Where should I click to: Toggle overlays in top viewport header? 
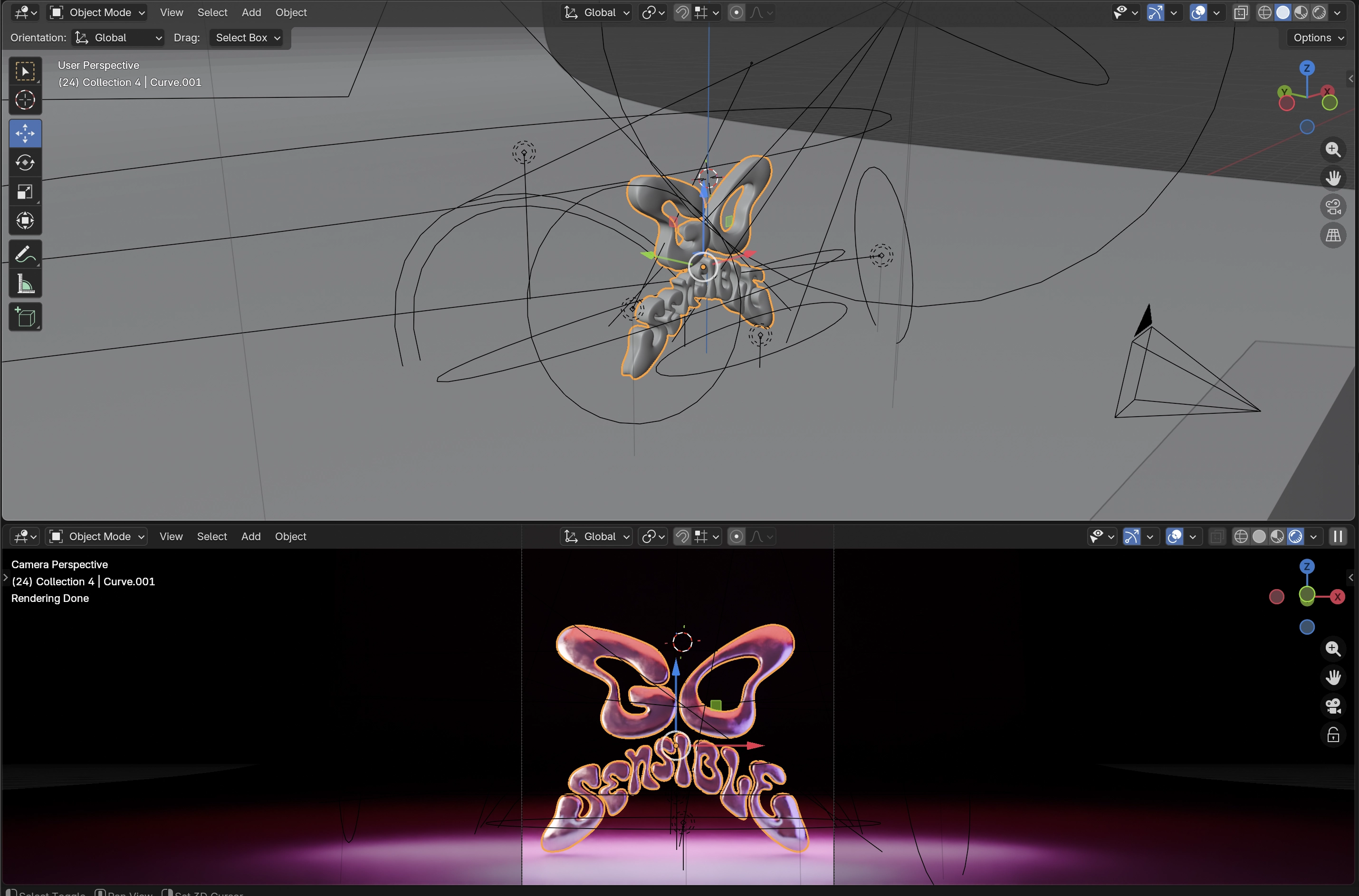pos(1198,12)
